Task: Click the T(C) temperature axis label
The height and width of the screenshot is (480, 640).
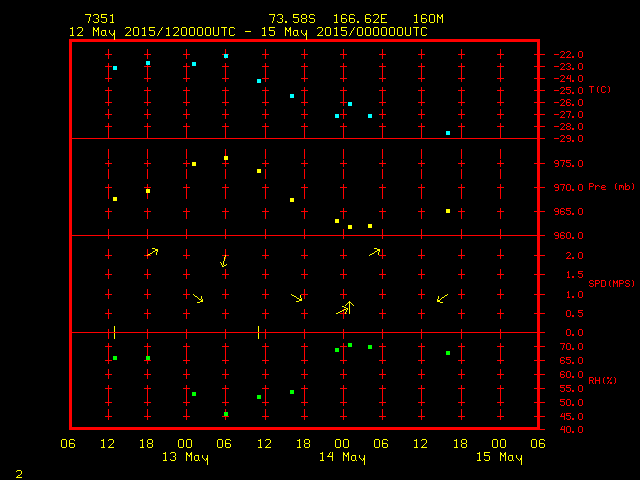Action: pyautogui.click(x=599, y=90)
